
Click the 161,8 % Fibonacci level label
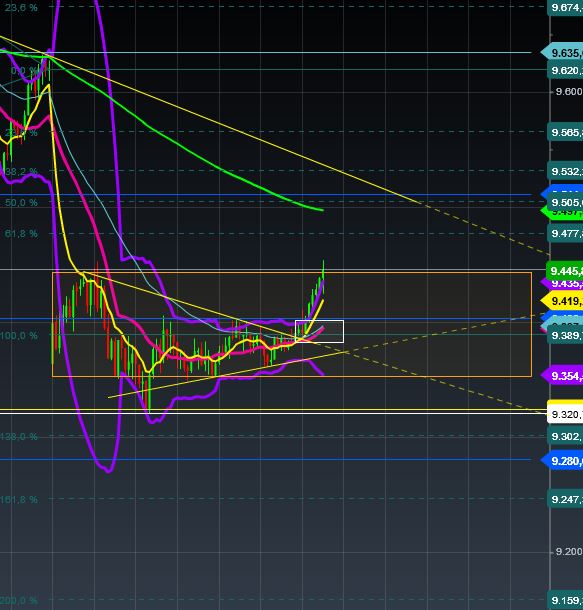[x=19, y=499]
